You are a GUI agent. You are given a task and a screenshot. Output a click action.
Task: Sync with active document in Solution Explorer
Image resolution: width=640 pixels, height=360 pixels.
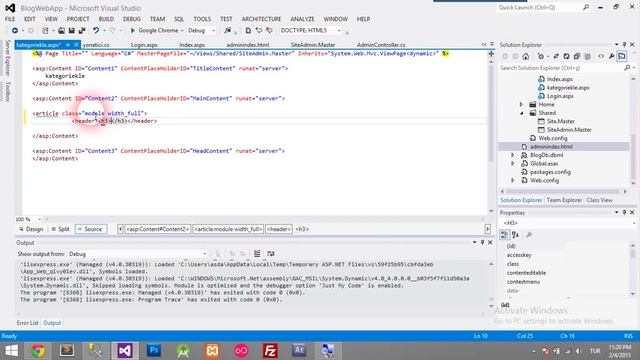click(556, 56)
